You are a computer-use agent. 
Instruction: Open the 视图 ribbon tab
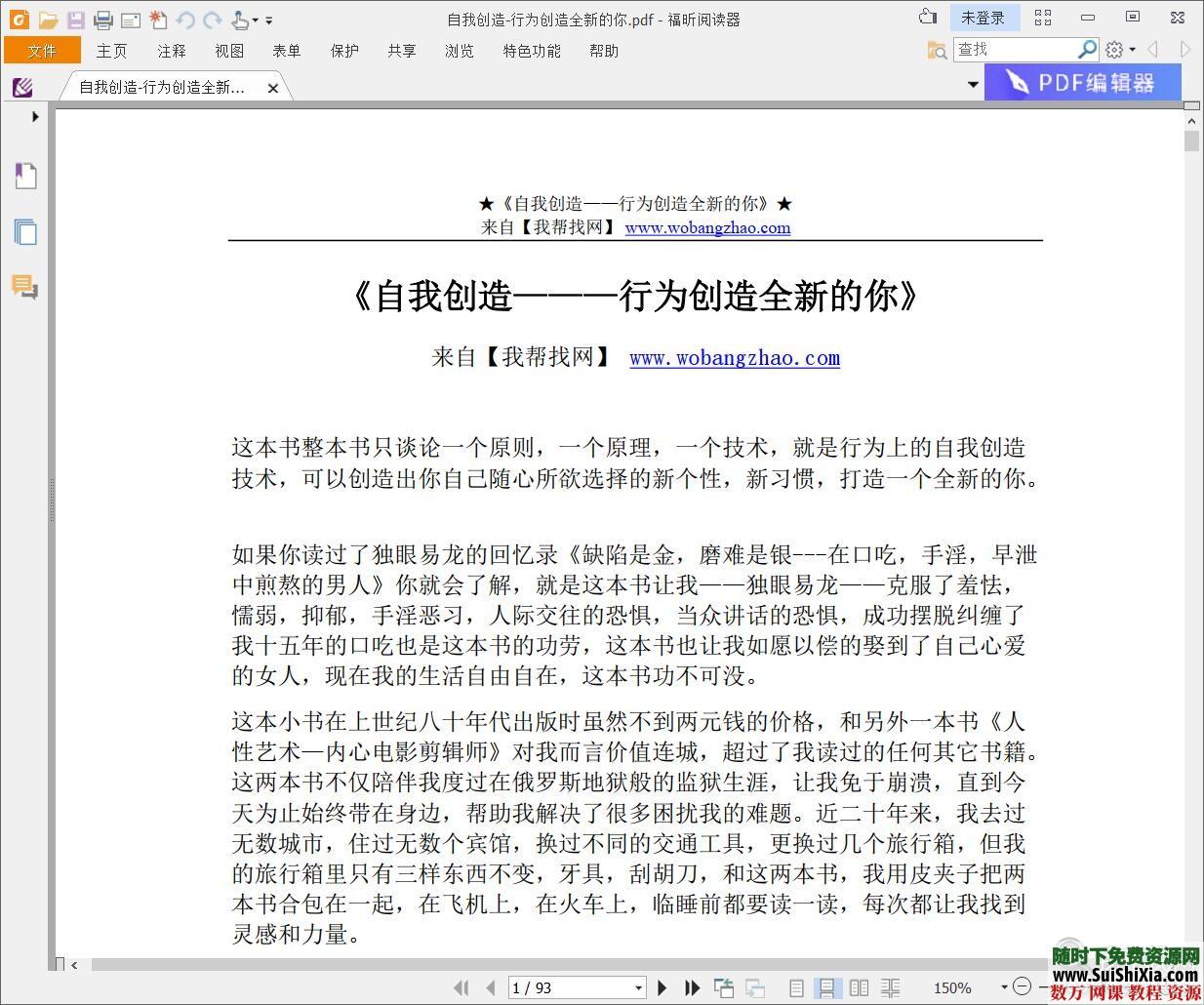click(x=229, y=51)
